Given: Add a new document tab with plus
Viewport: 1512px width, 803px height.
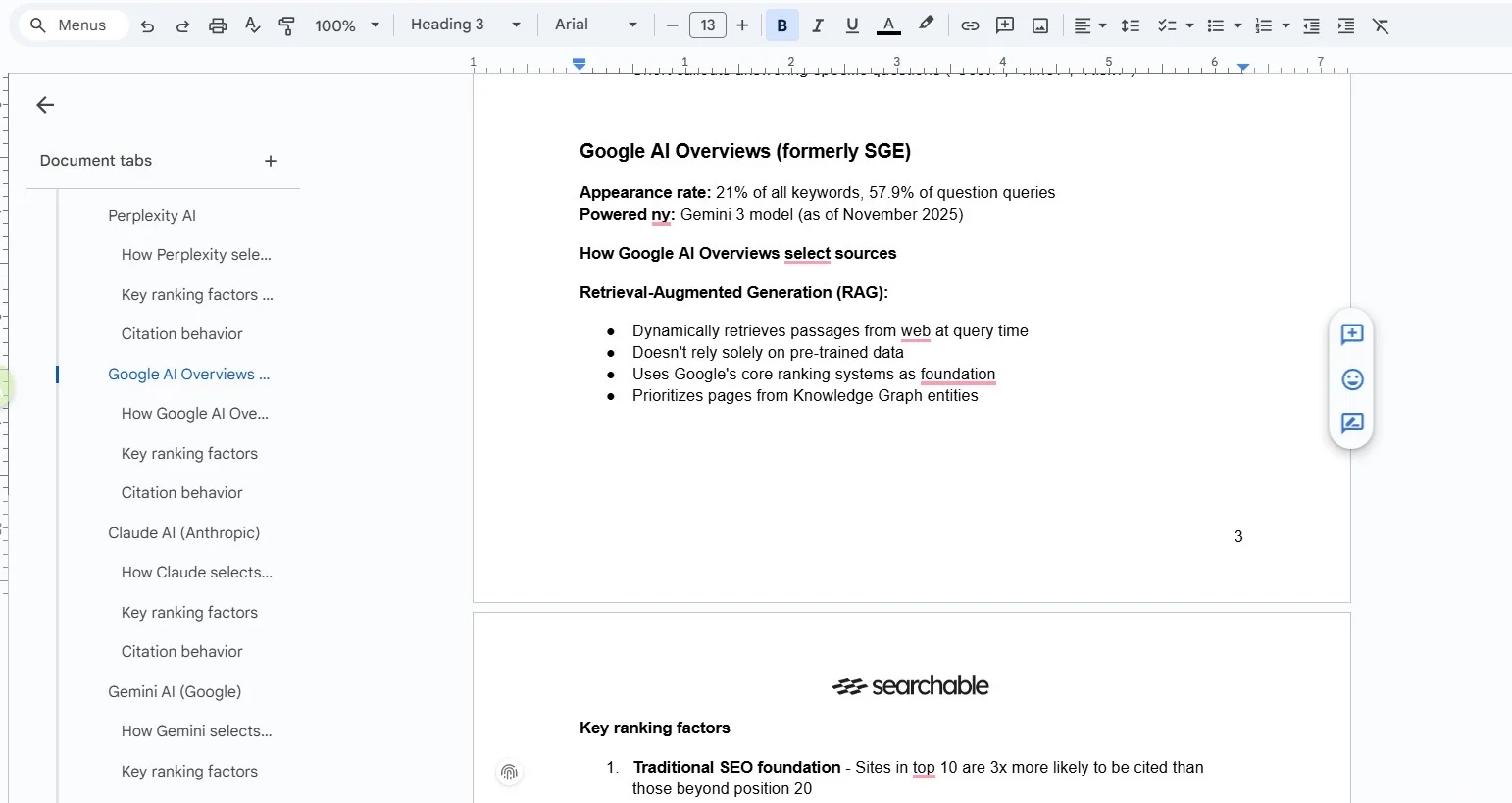Looking at the screenshot, I should point(271,161).
